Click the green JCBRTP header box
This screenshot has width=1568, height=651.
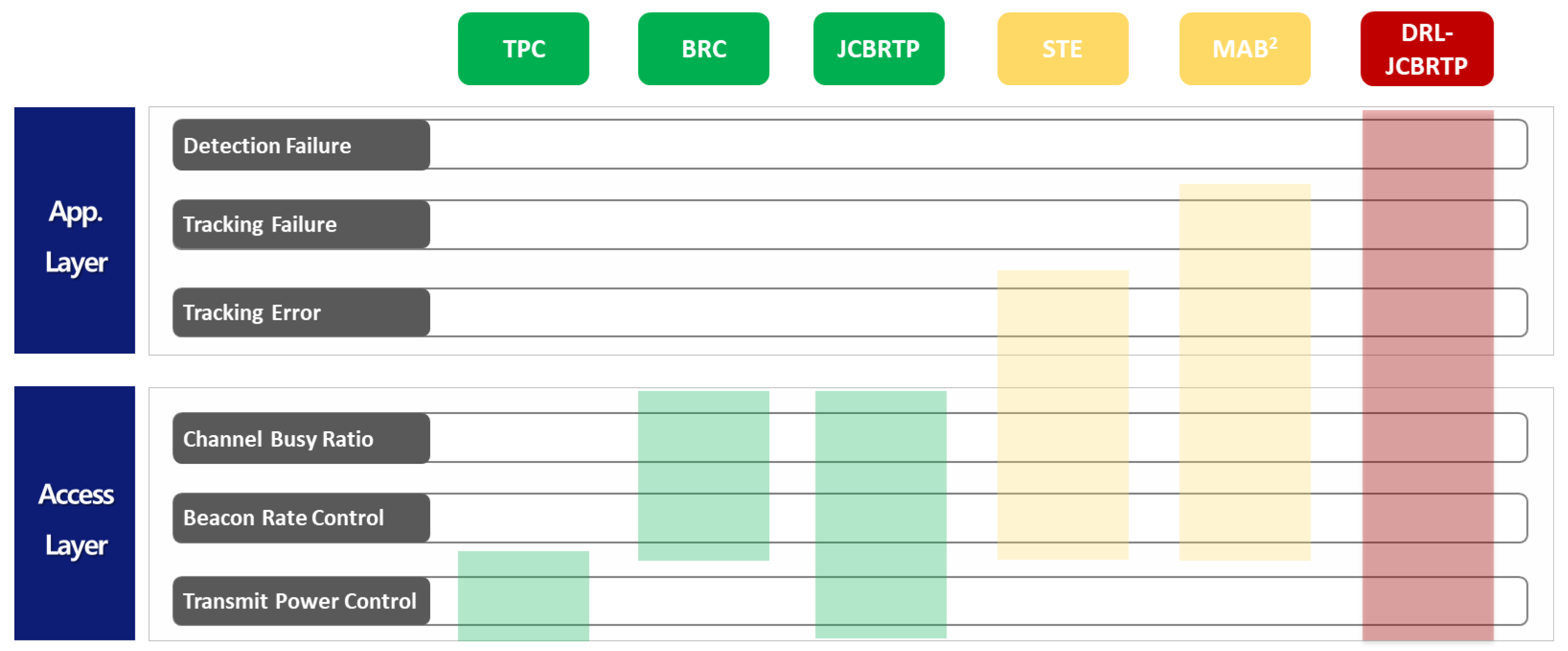(879, 49)
